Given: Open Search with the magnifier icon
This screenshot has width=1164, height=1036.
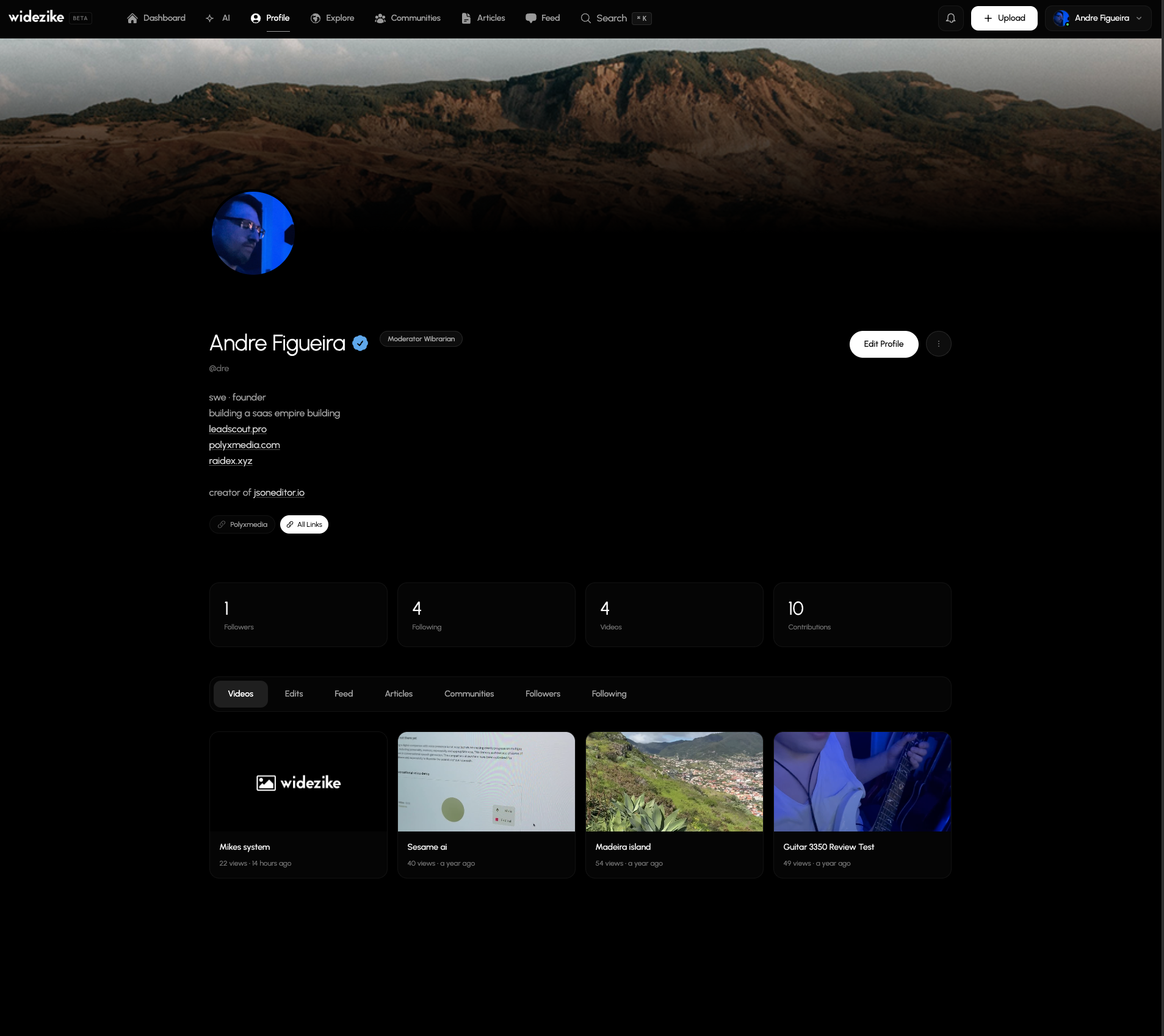Looking at the screenshot, I should 585,18.
